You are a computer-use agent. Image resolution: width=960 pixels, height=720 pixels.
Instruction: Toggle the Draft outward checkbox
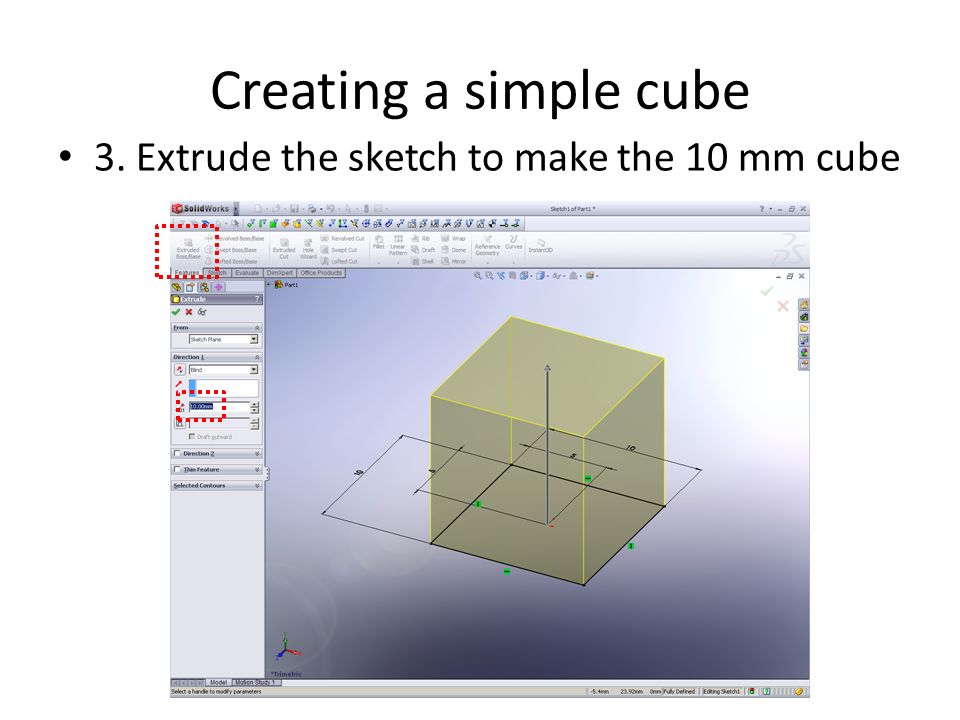tap(192, 437)
